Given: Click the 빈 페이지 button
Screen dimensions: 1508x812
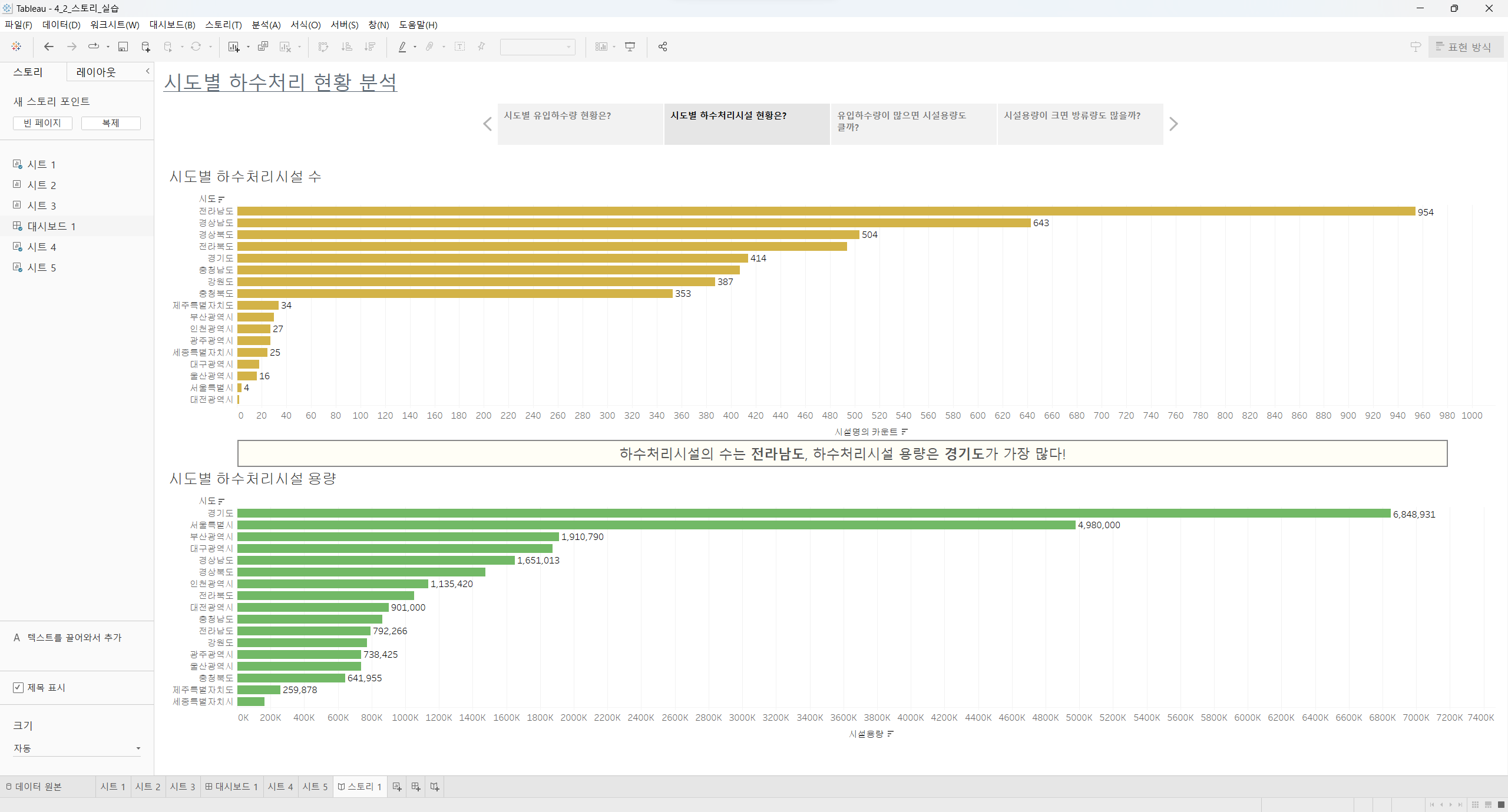Looking at the screenshot, I should point(42,123).
